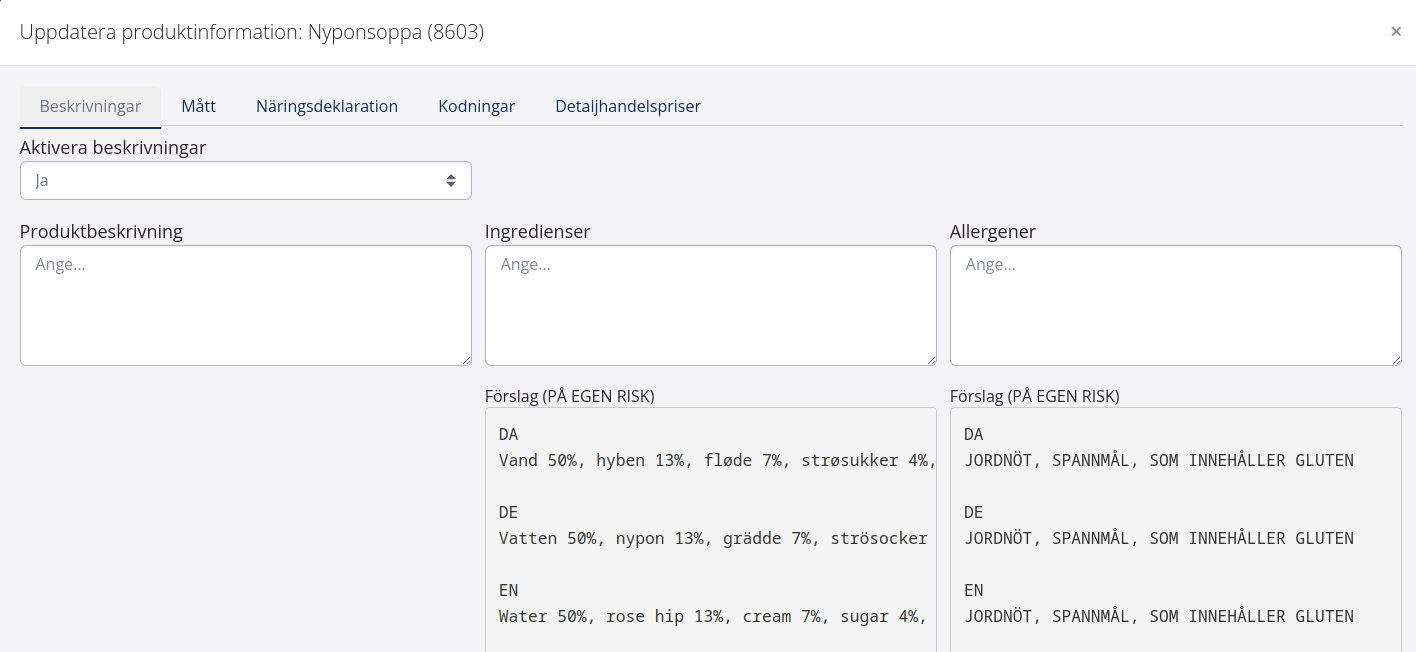Open the Mått tab
1416x652 pixels.
198,106
